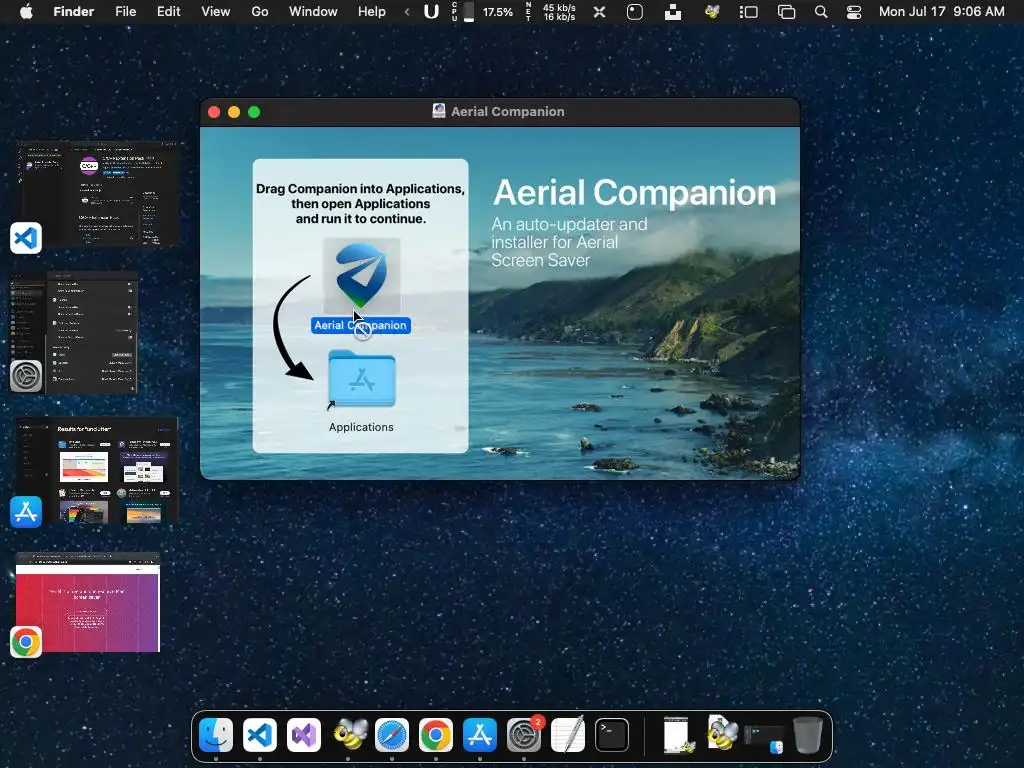Open the Apple menu
This screenshot has width=1024, height=768.
(26, 12)
